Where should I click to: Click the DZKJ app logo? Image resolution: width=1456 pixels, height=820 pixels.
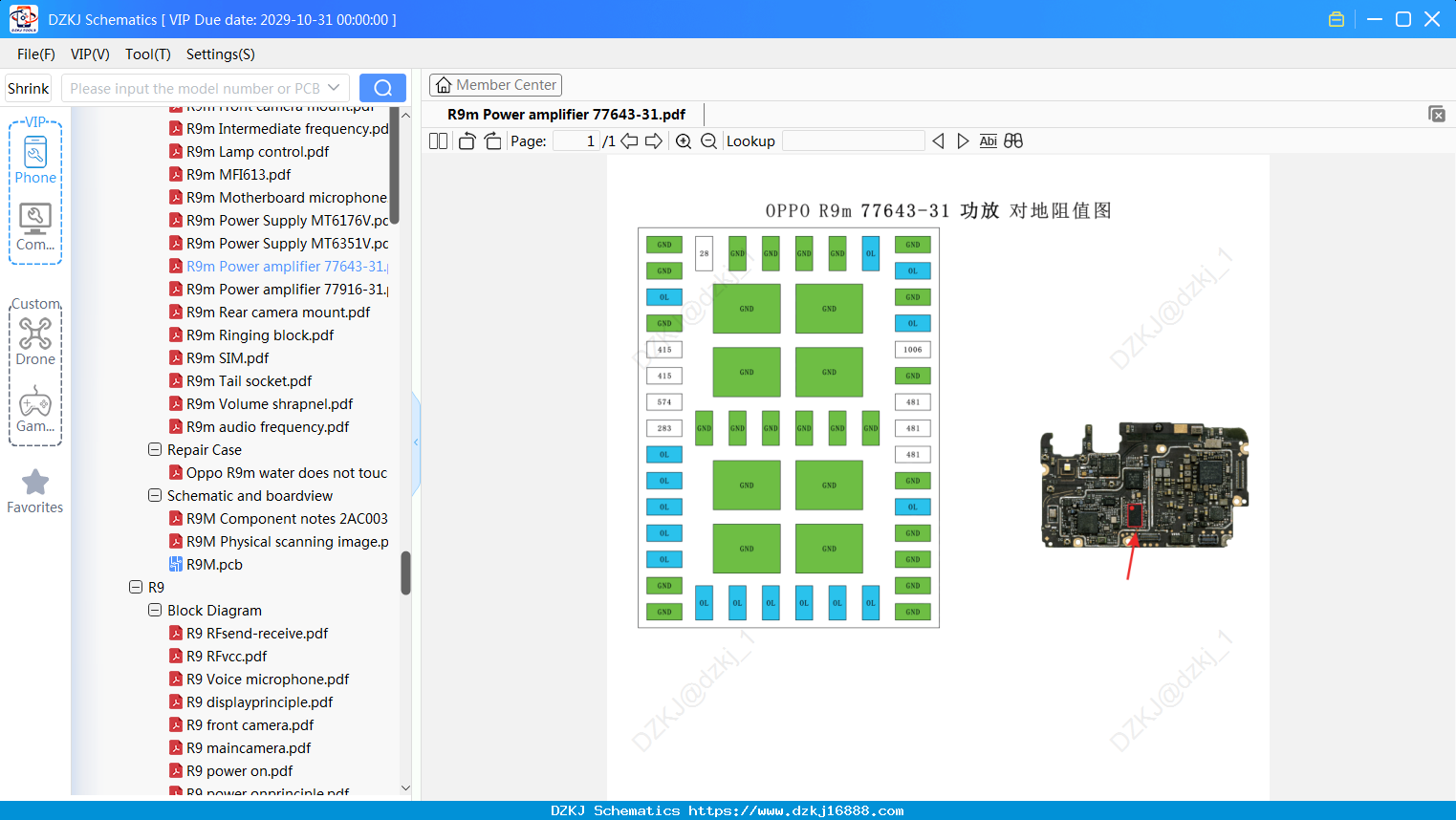coord(23,19)
